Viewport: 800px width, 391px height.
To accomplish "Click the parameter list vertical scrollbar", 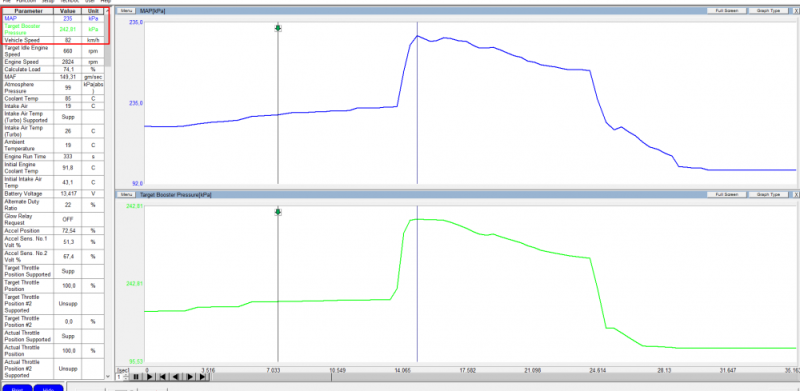I will tap(108, 194).
